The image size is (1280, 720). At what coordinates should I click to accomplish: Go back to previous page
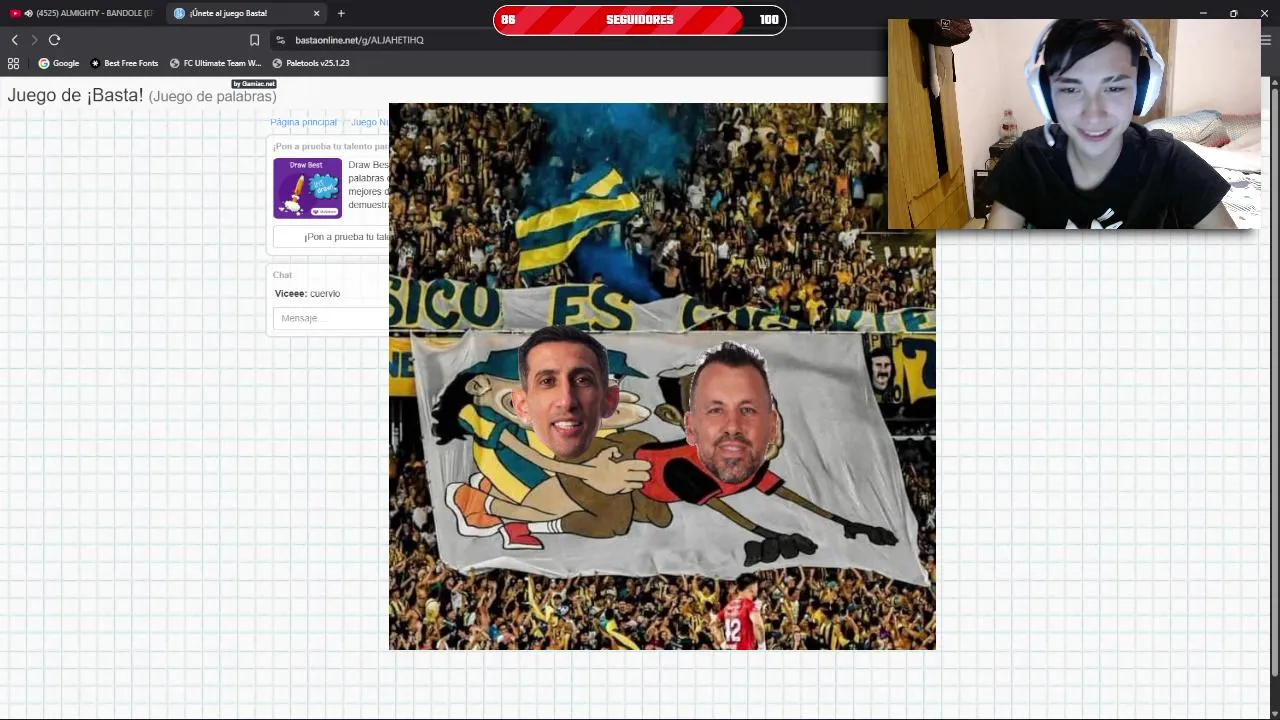pyautogui.click(x=14, y=40)
